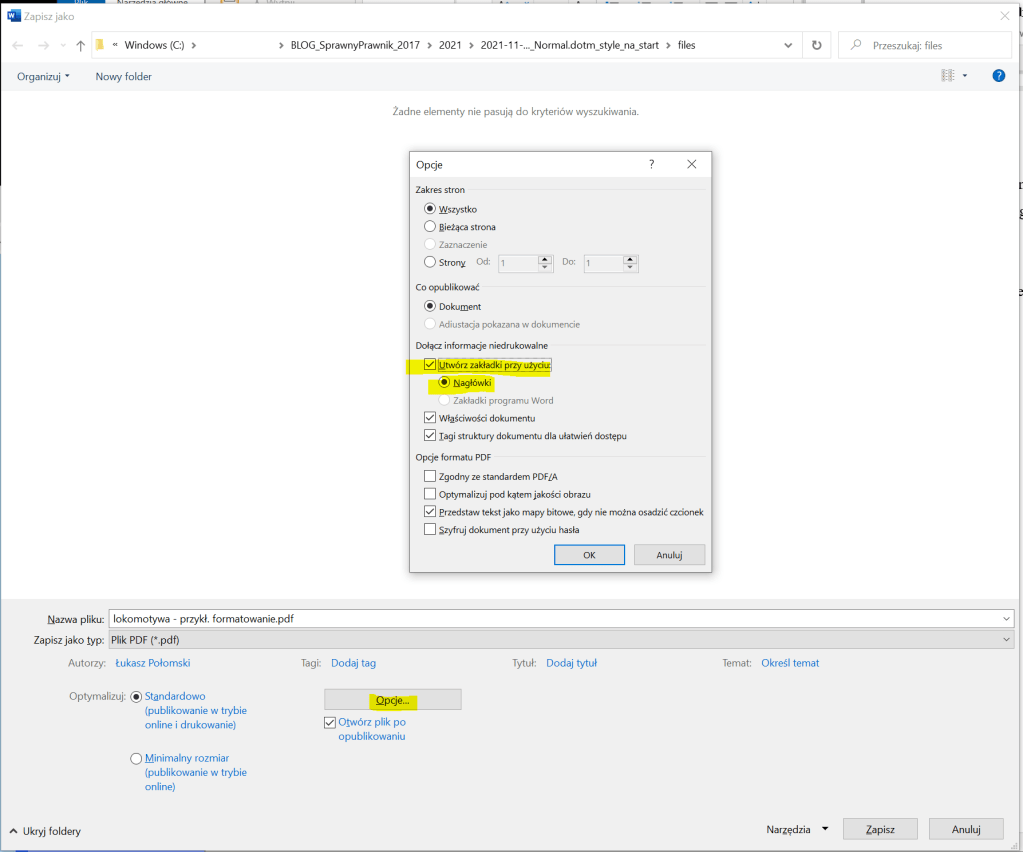Viewport: 1023px width, 852px height.
Task: Click OK in the Opcje dialog
Action: point(589,555)
